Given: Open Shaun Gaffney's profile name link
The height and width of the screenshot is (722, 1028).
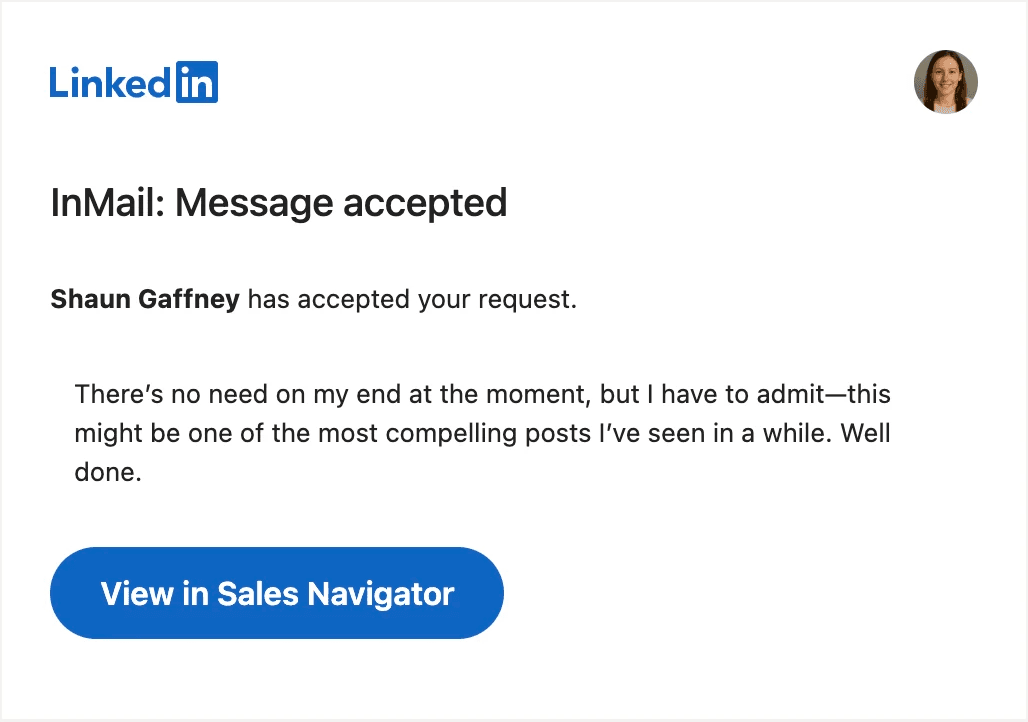Looking at the screenshot, I should click(145, 299).
